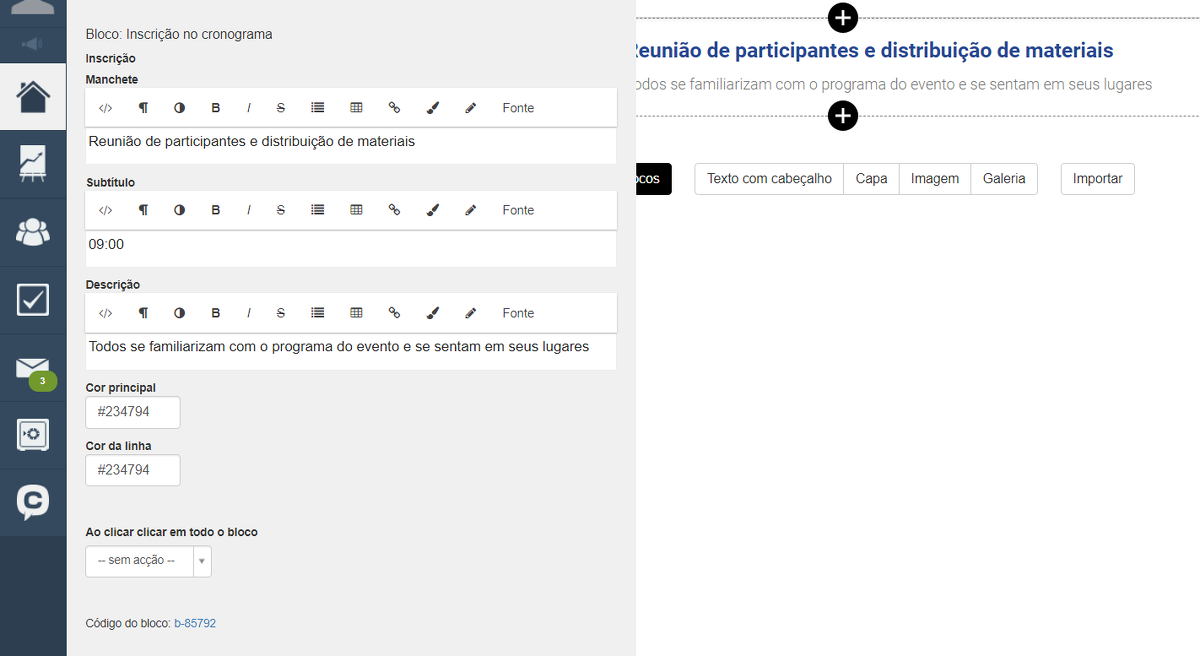
Task: Open the safe vault sidebar icon
Action: tap(33, 435)
